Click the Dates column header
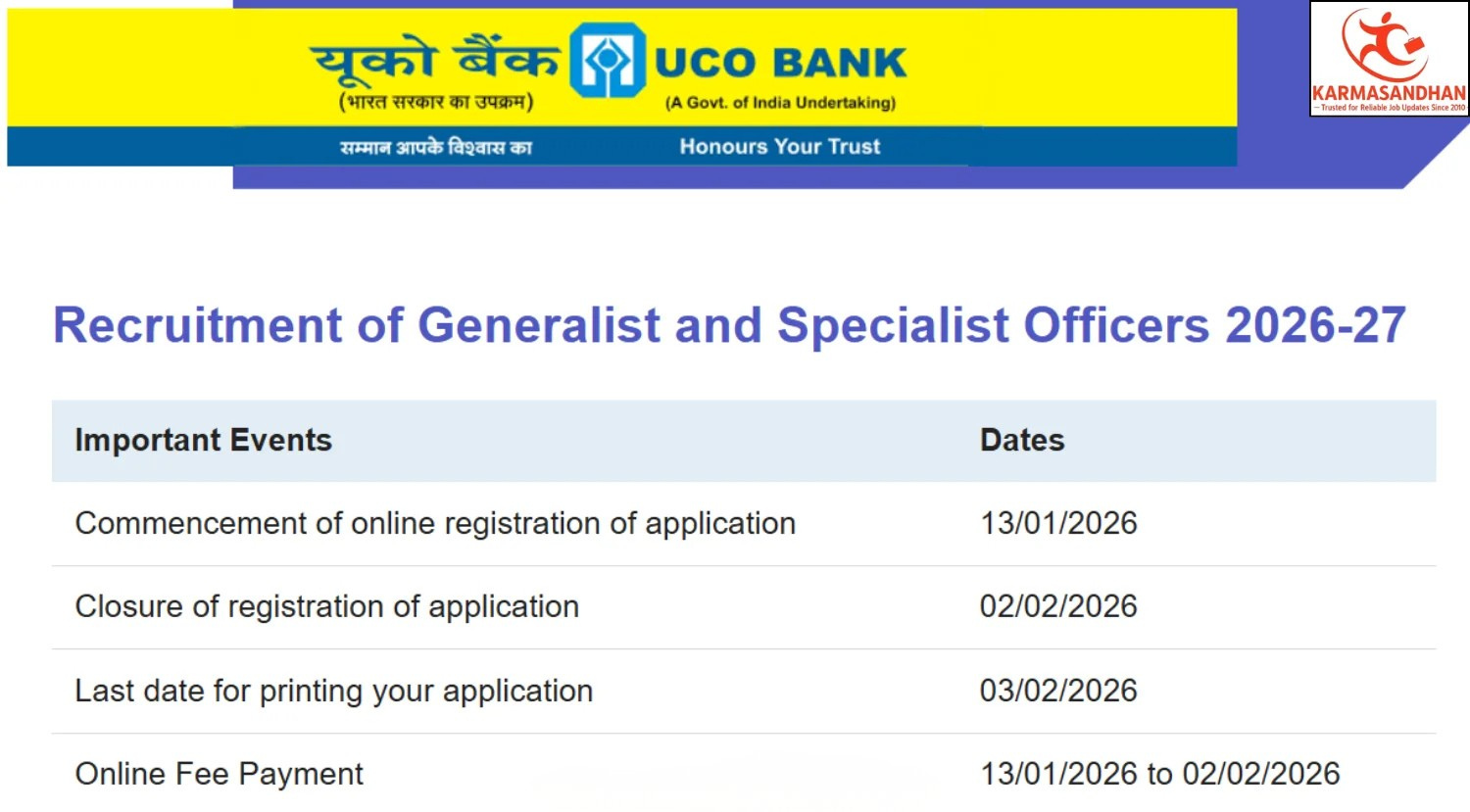Image resolution: width=1470 pixels, height=812 pixels. pyautogui.click(x=1022, y=441)
